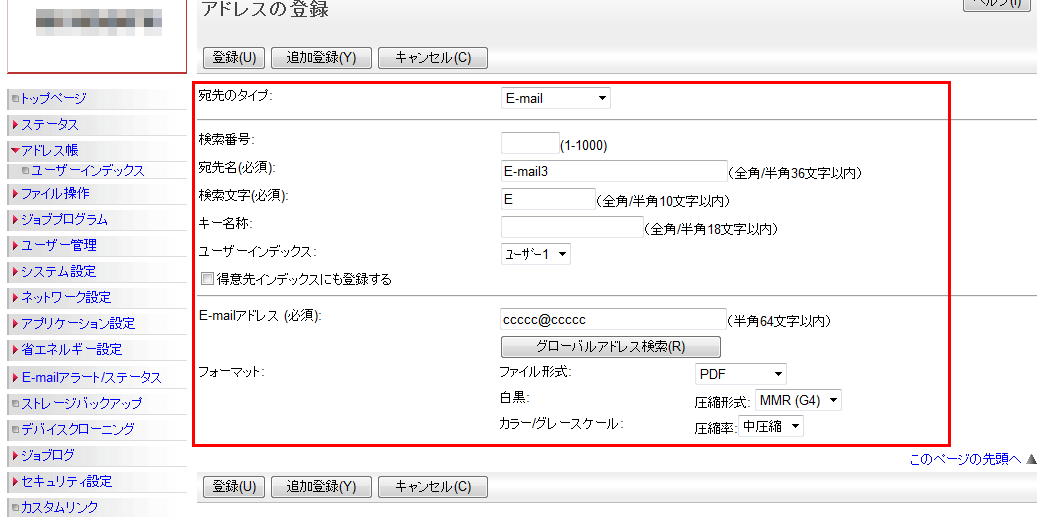Open the ユーザーインデックス dropdown
The width and height of the screenshot is (1047, 517).
point(535,254)
